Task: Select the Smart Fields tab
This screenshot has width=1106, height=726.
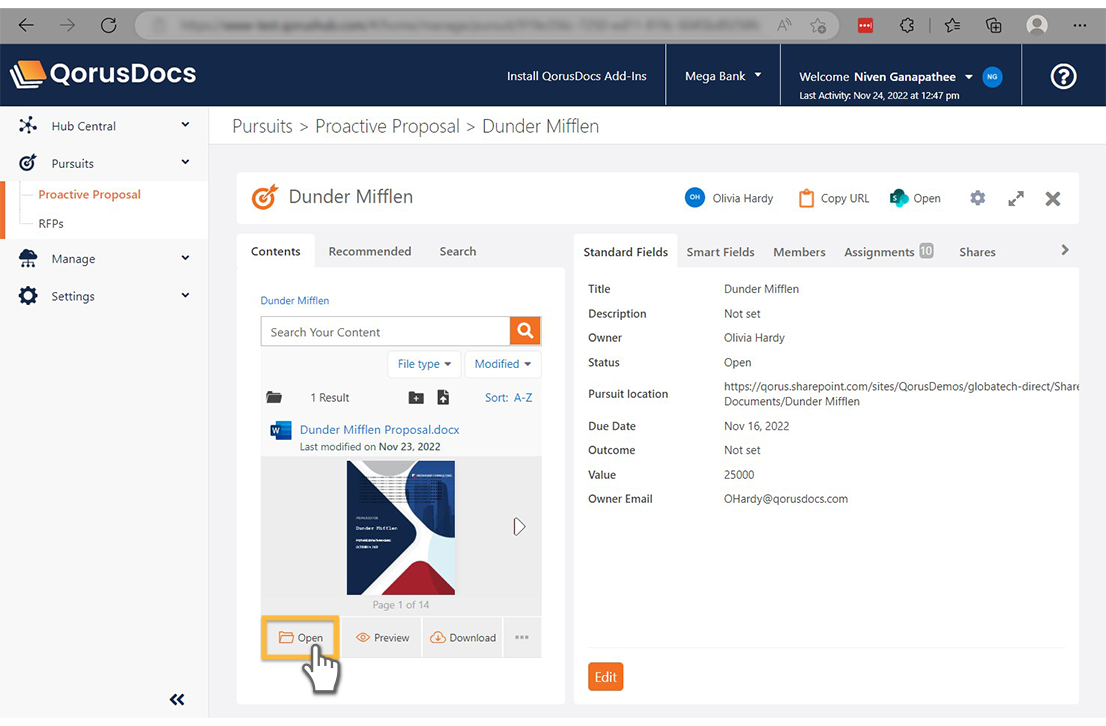Action: 720,252
